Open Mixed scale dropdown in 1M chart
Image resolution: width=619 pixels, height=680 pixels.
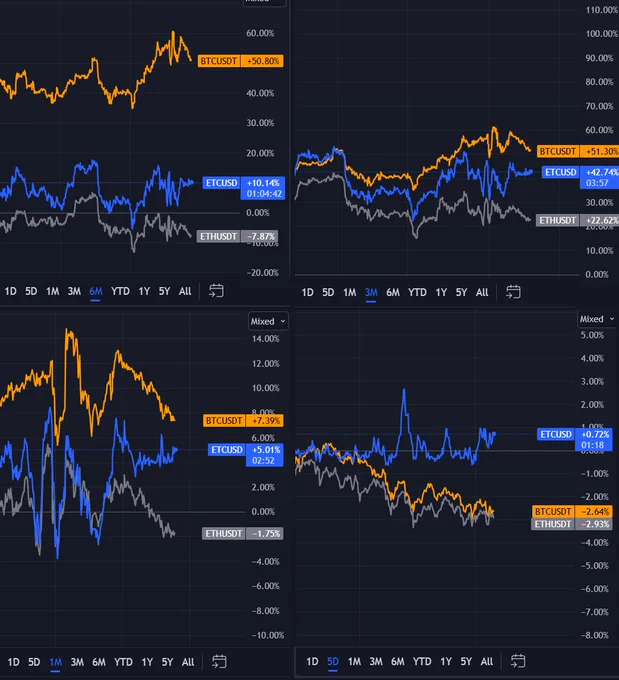[268, 321]
